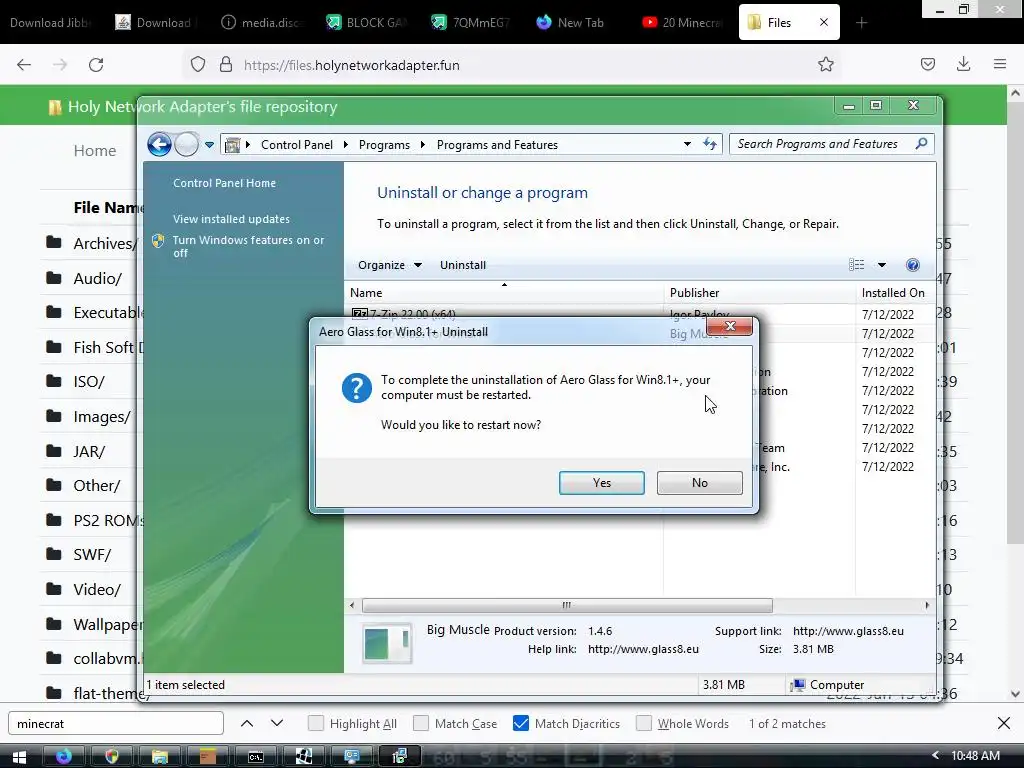Open recent pages dropdown beside nav arrows

209,145
